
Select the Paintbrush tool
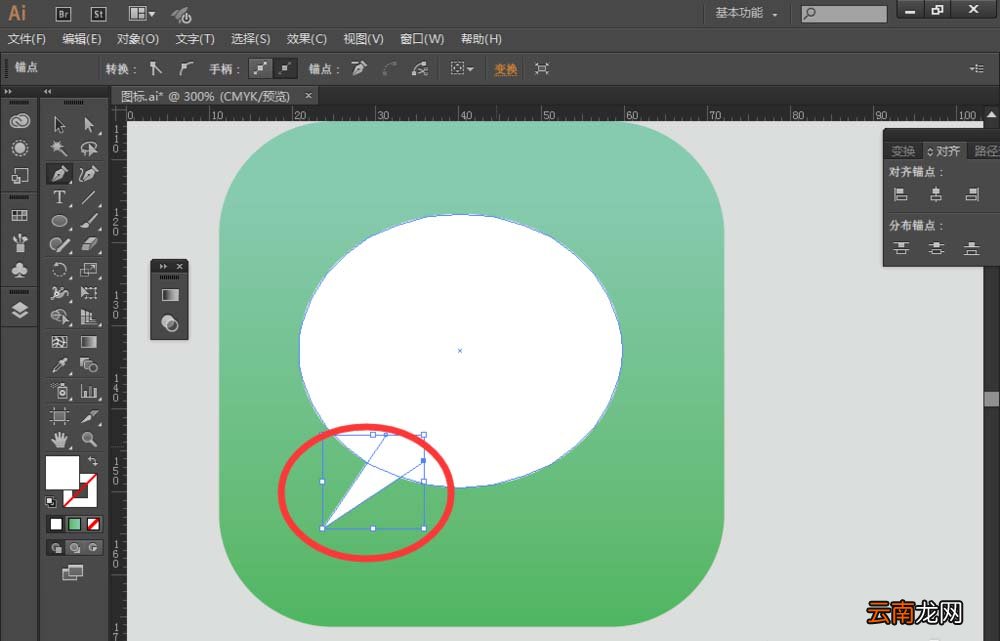89,221
